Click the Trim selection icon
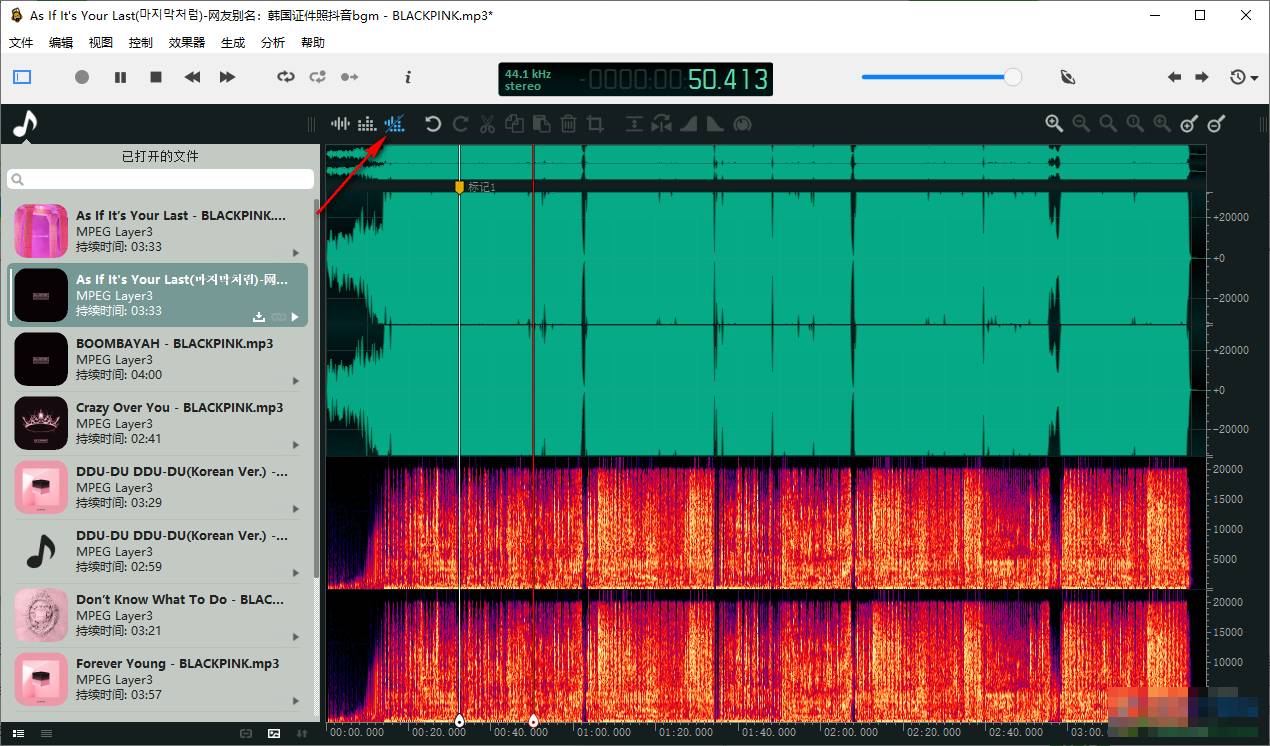1270x746 pixels. coord(596,123)
